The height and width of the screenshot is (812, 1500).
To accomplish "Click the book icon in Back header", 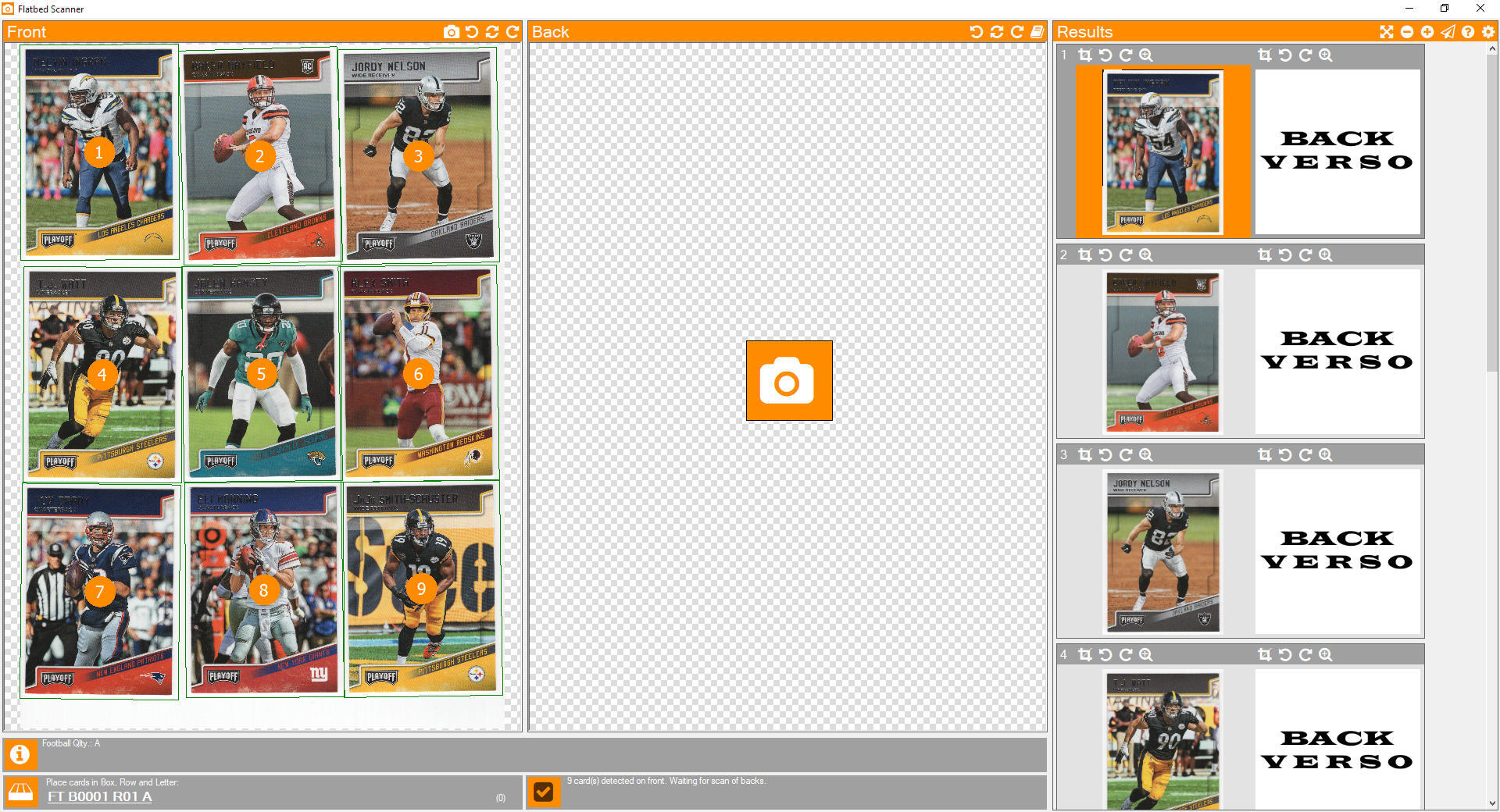I will point(1037,32).
